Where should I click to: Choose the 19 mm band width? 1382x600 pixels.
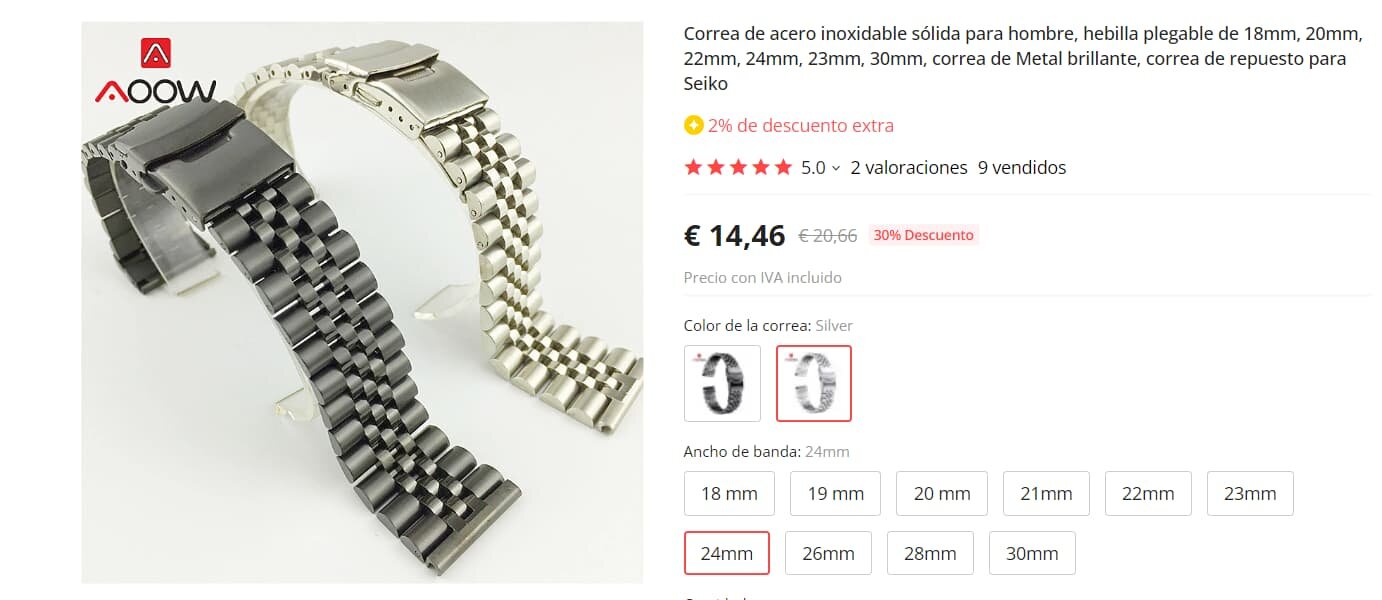click(835, 493)
